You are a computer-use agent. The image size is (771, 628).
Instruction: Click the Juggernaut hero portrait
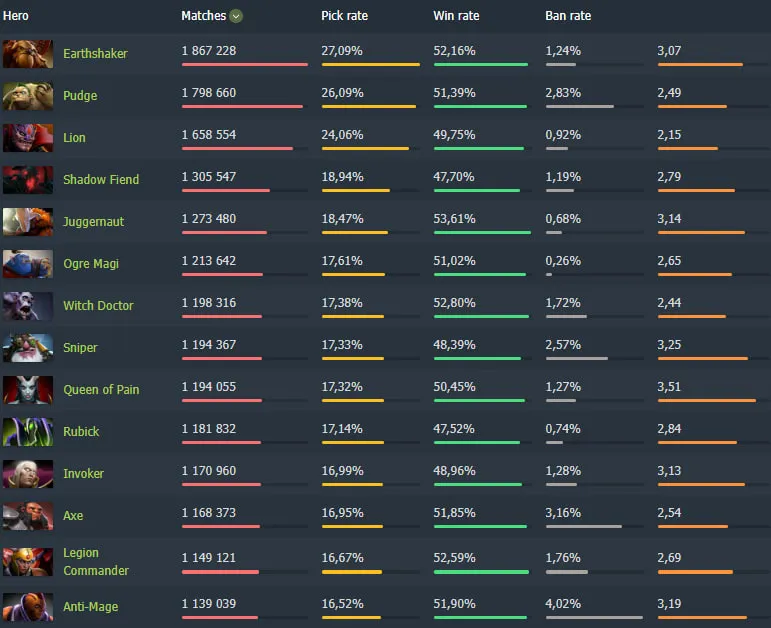coord(28,222)
